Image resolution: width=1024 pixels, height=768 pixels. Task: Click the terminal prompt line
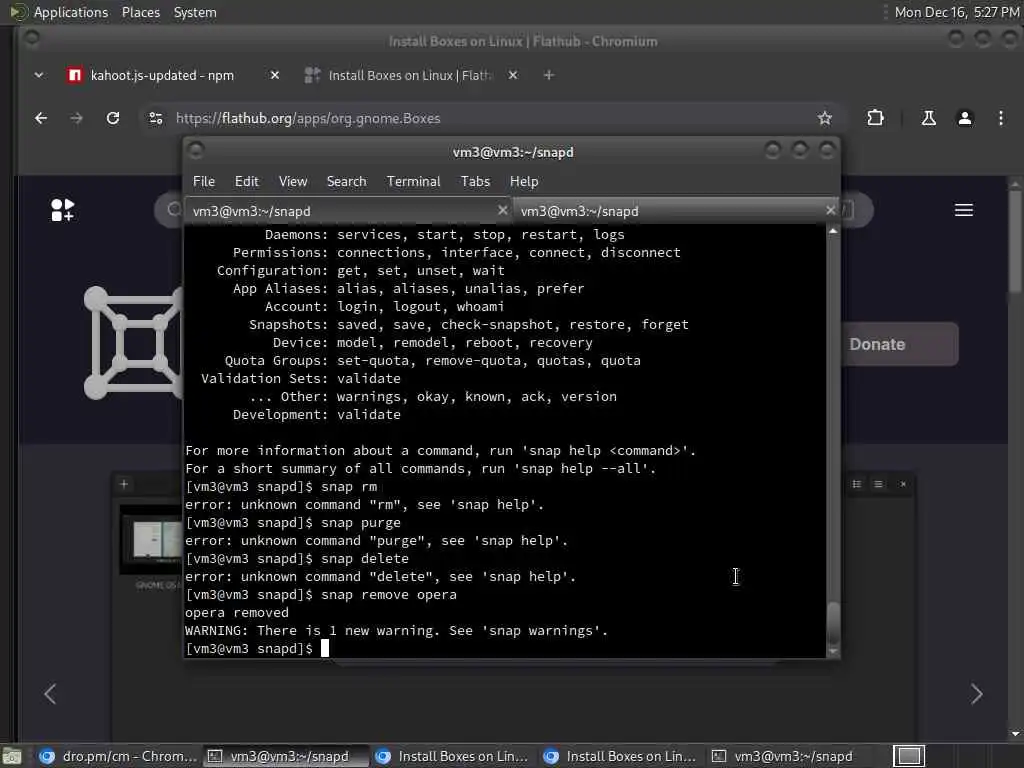click(257, 648)
